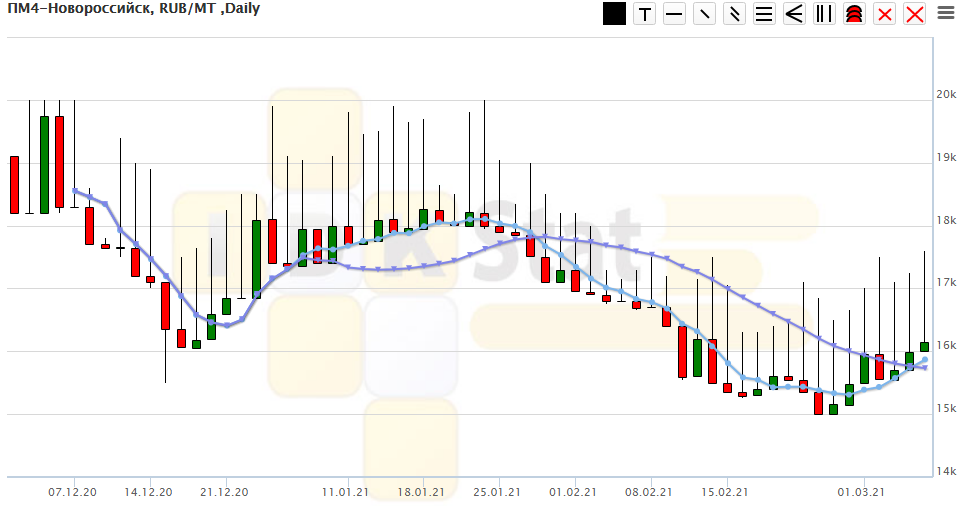
Task: Select the 07.12.20 date axis label
Action: pos(72,492)
